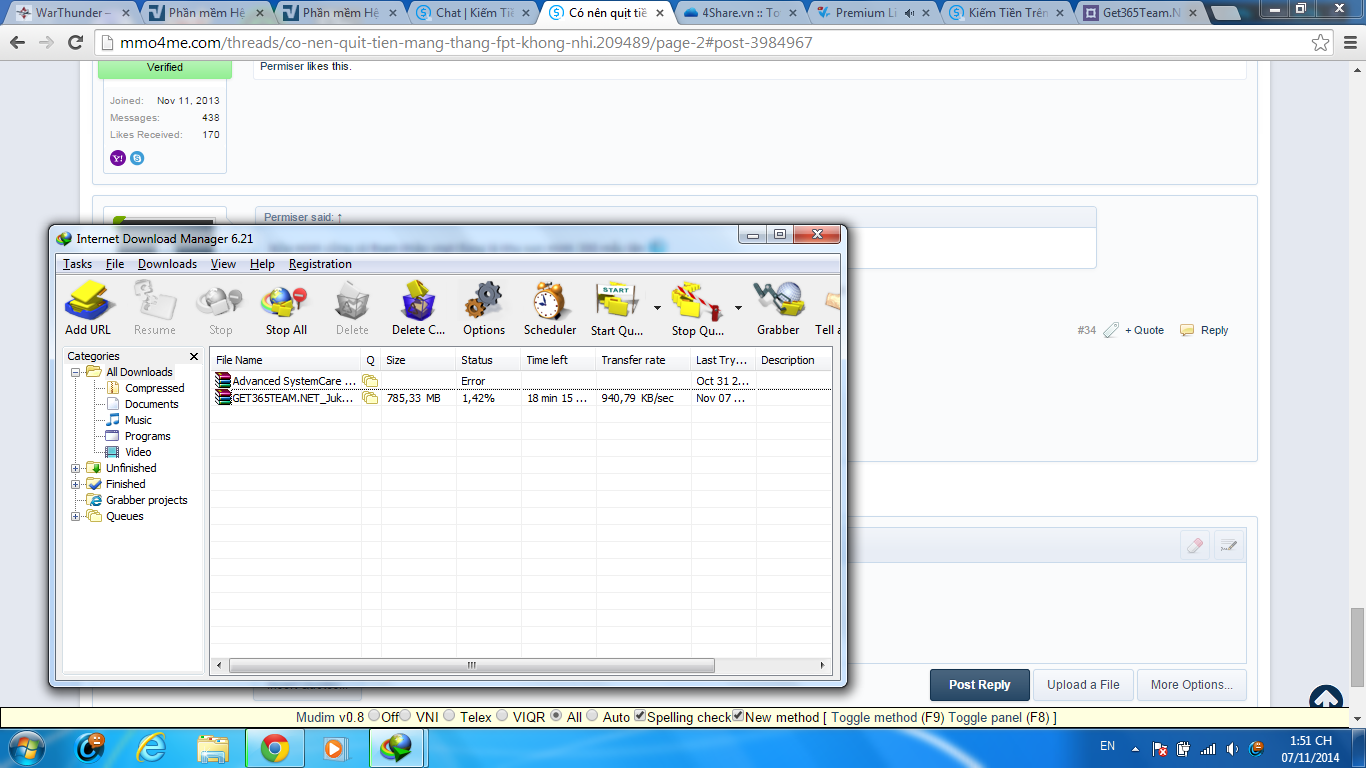The width and height of the screenshot is (1366, 768).
Task: Close the Categories panel
Action: (194, 356)
